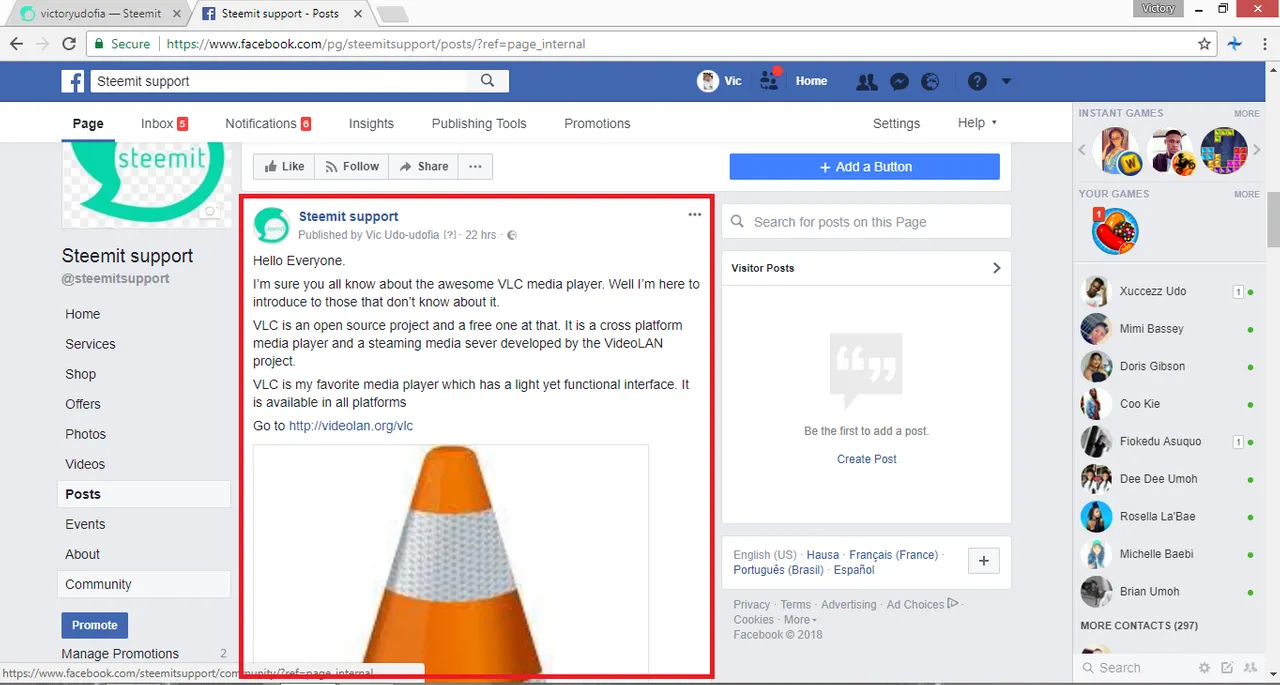Bookmark this page with the star icon
The image size is (1280, 685).
[x=1205, y=44]
